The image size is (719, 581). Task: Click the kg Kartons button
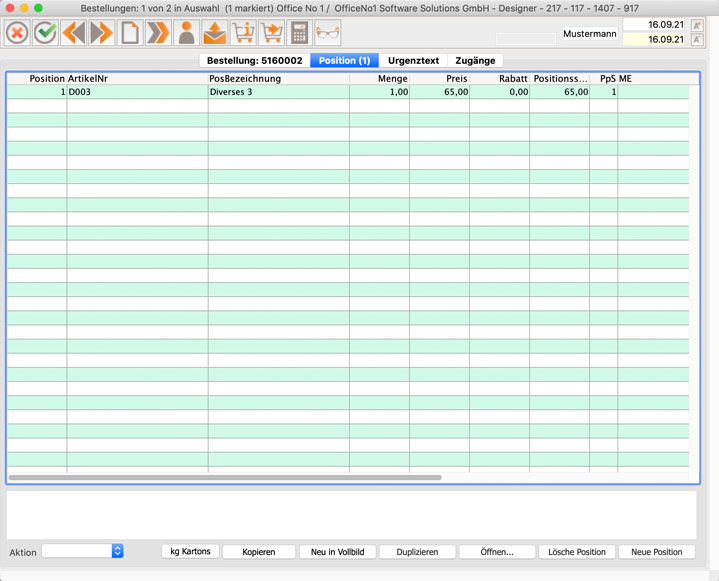coord(190,551)
